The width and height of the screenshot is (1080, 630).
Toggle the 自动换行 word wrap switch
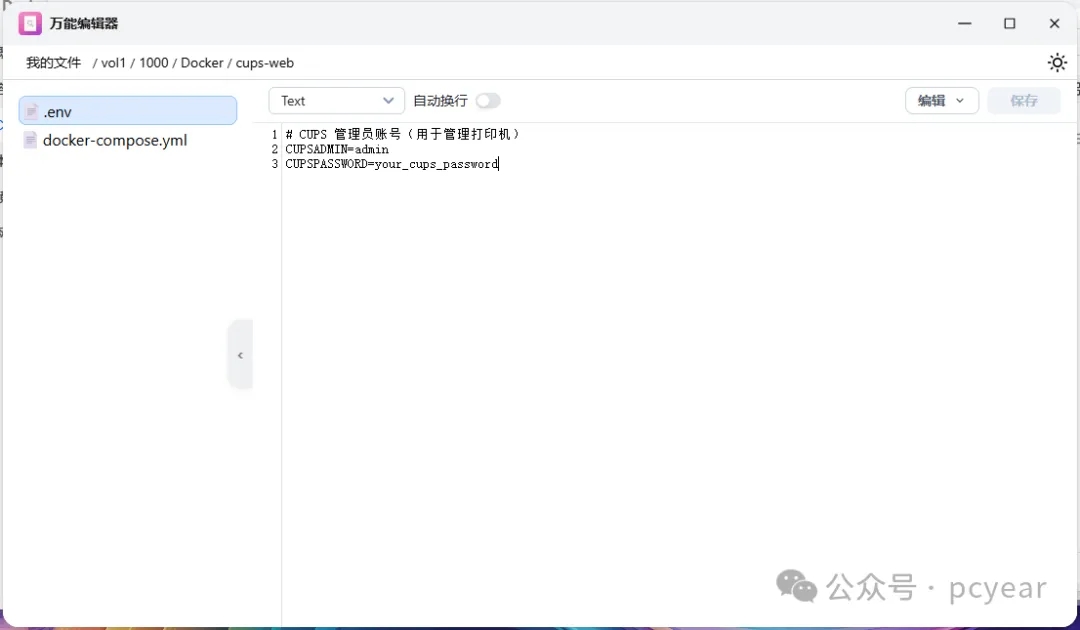tap(488, 101)
